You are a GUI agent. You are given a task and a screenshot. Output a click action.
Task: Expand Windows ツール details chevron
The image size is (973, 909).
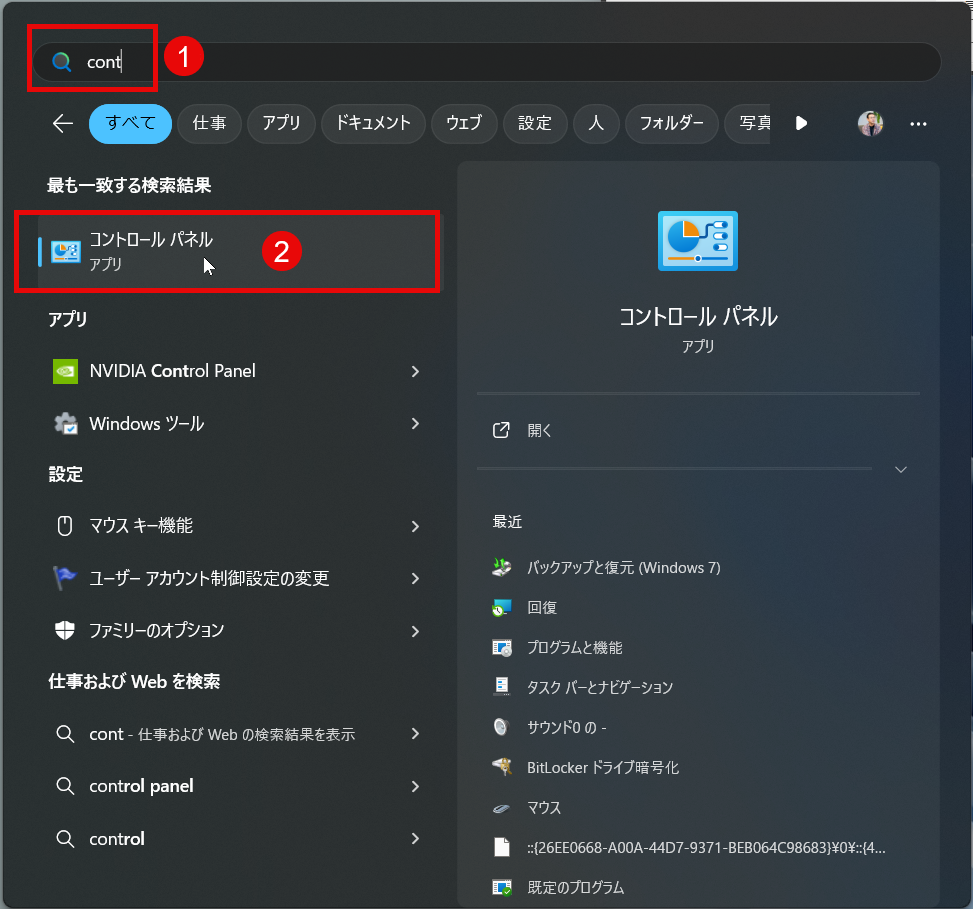point(415,424)
